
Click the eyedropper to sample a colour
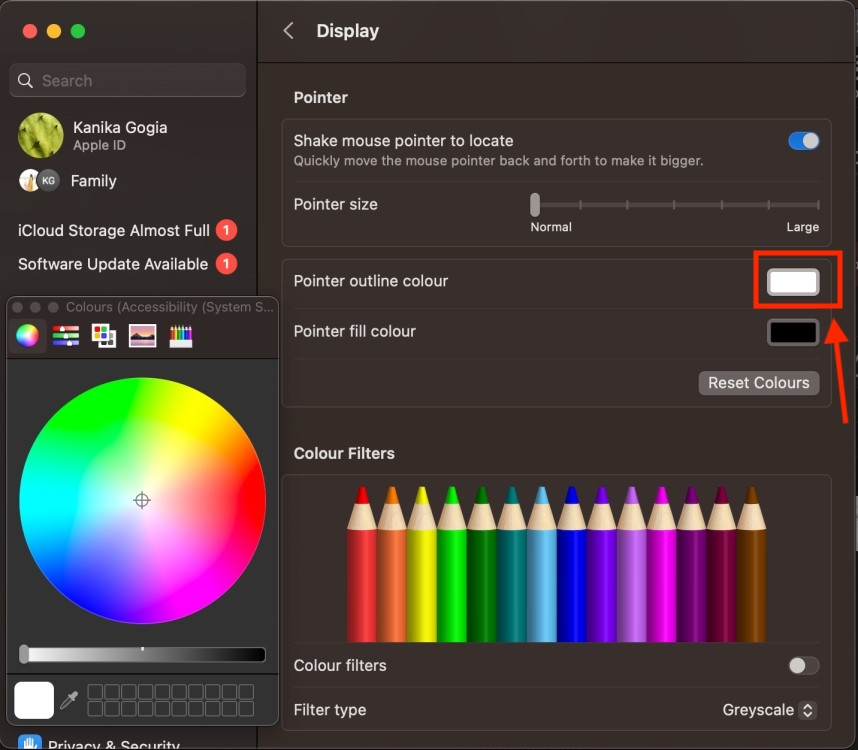click(68, 700)
